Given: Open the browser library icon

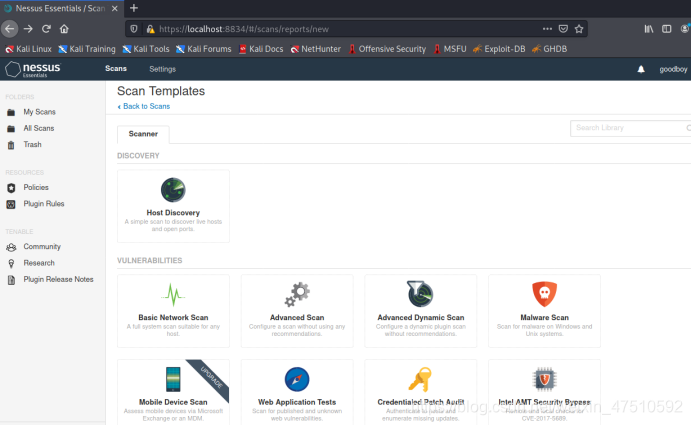Looking at the screenshot, I should [649, 29].
